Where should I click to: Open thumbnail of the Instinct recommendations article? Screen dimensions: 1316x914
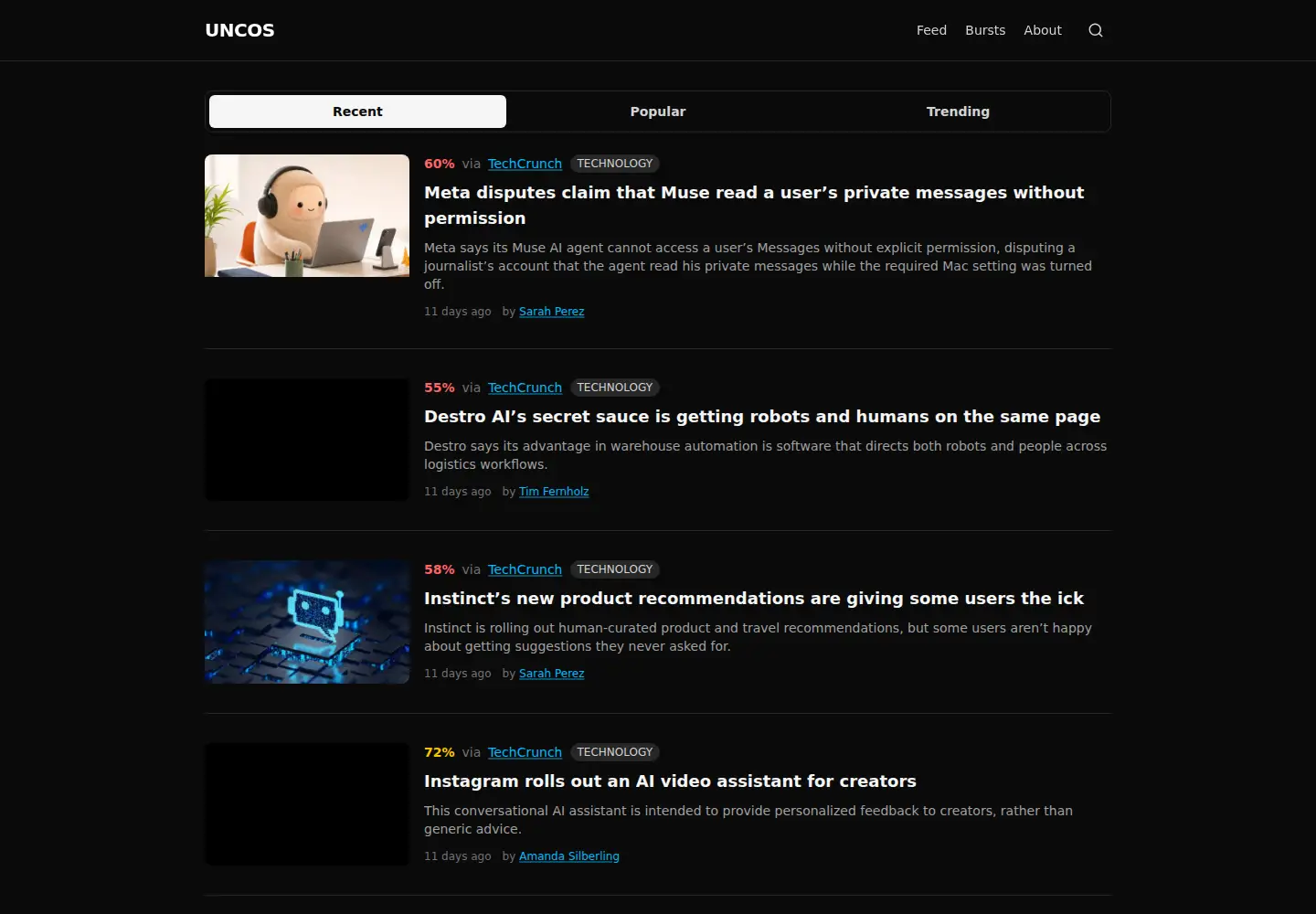307,622
